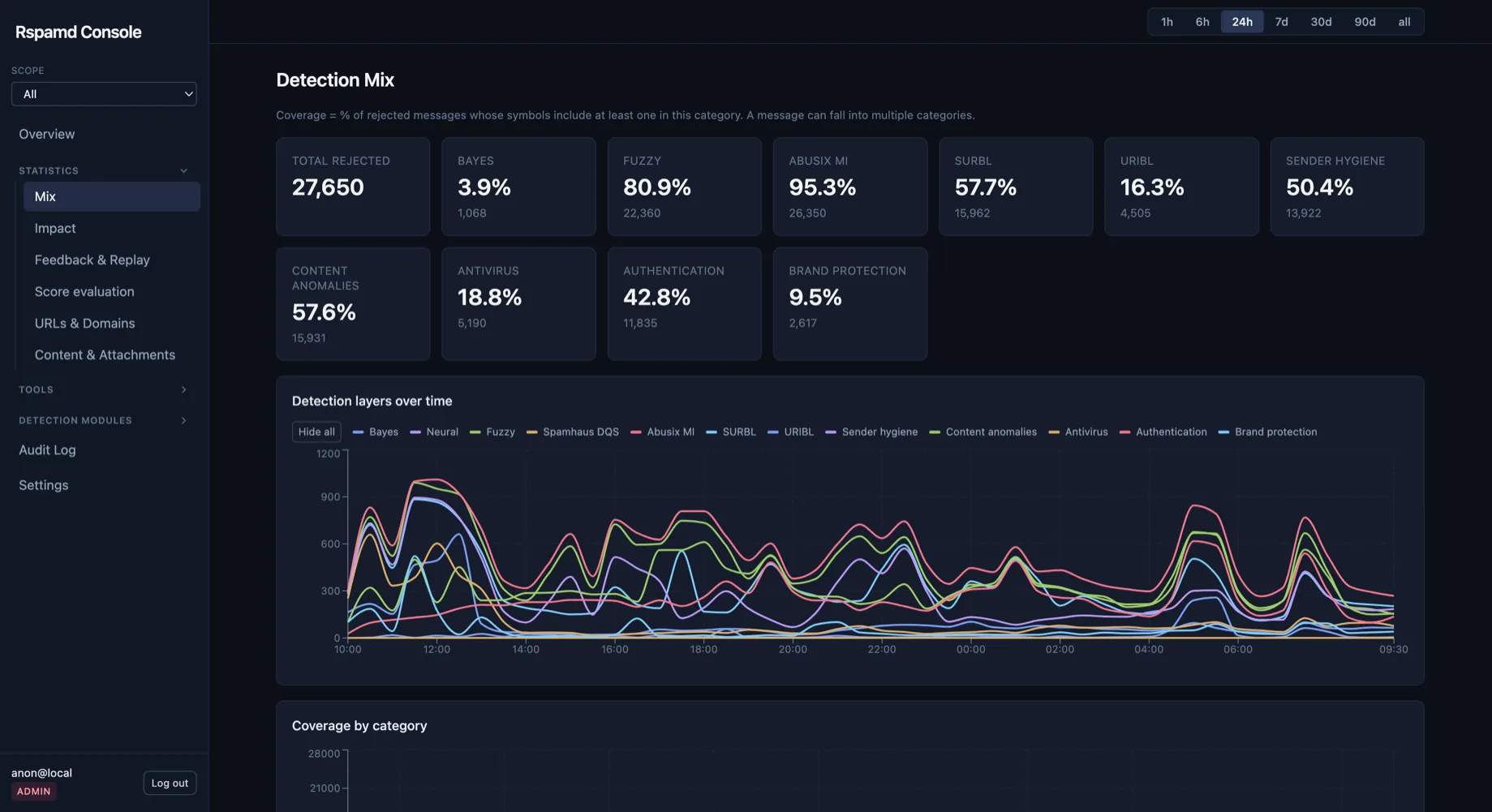Click the Authentication 42.8% card

684,304
